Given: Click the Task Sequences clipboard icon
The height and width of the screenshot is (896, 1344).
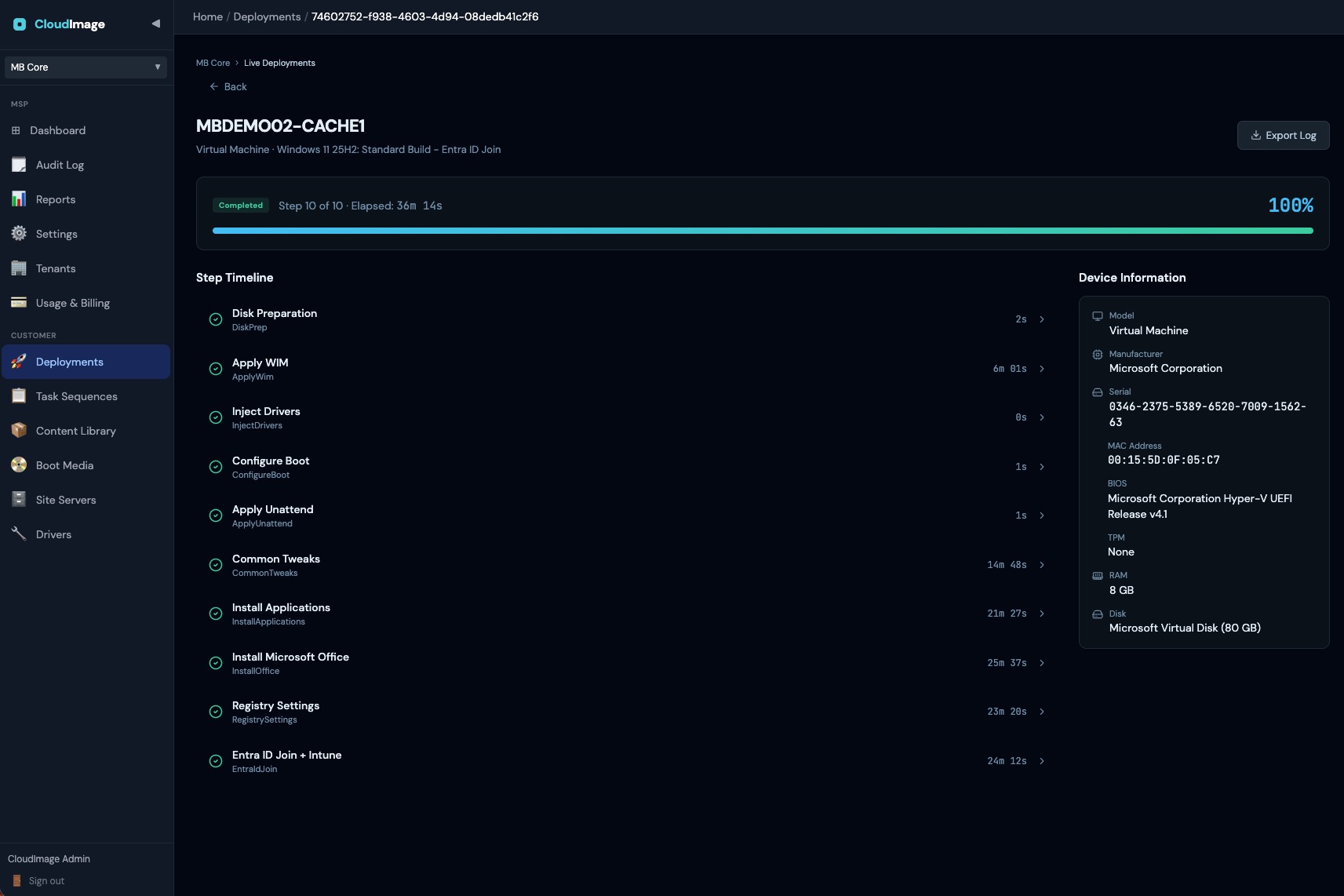Looking at the screenshot, I should click(19, 396).
